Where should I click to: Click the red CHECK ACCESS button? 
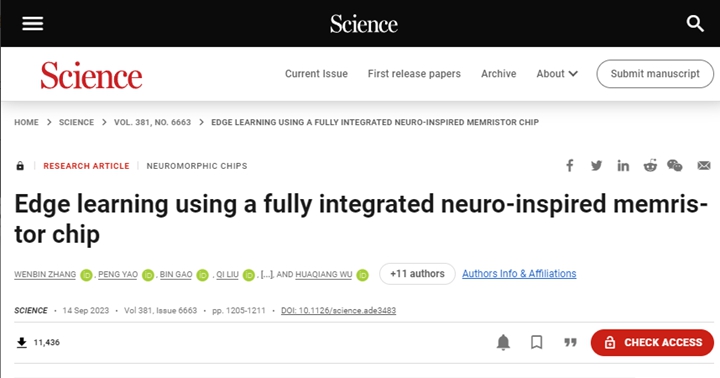tap(652, 343)
